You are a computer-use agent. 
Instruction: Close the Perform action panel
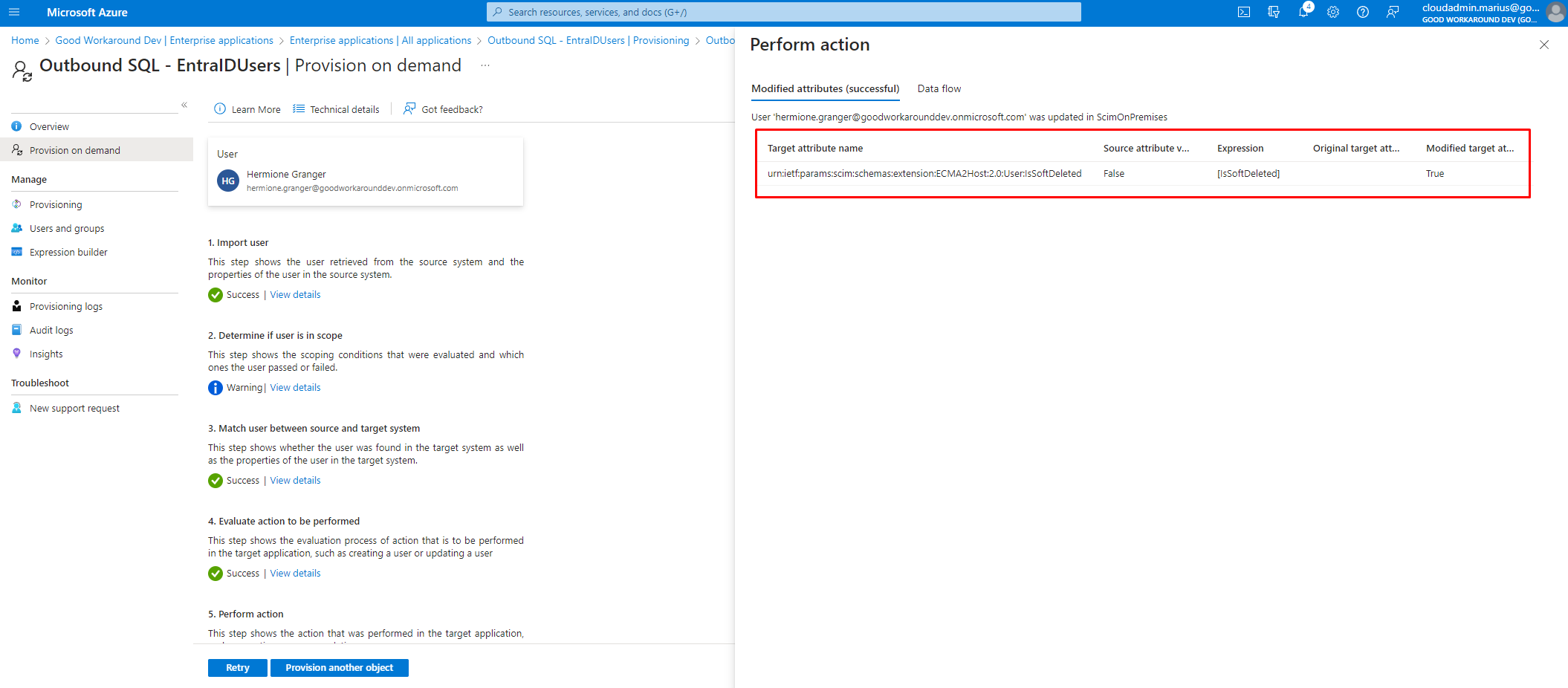(1543, 45)
